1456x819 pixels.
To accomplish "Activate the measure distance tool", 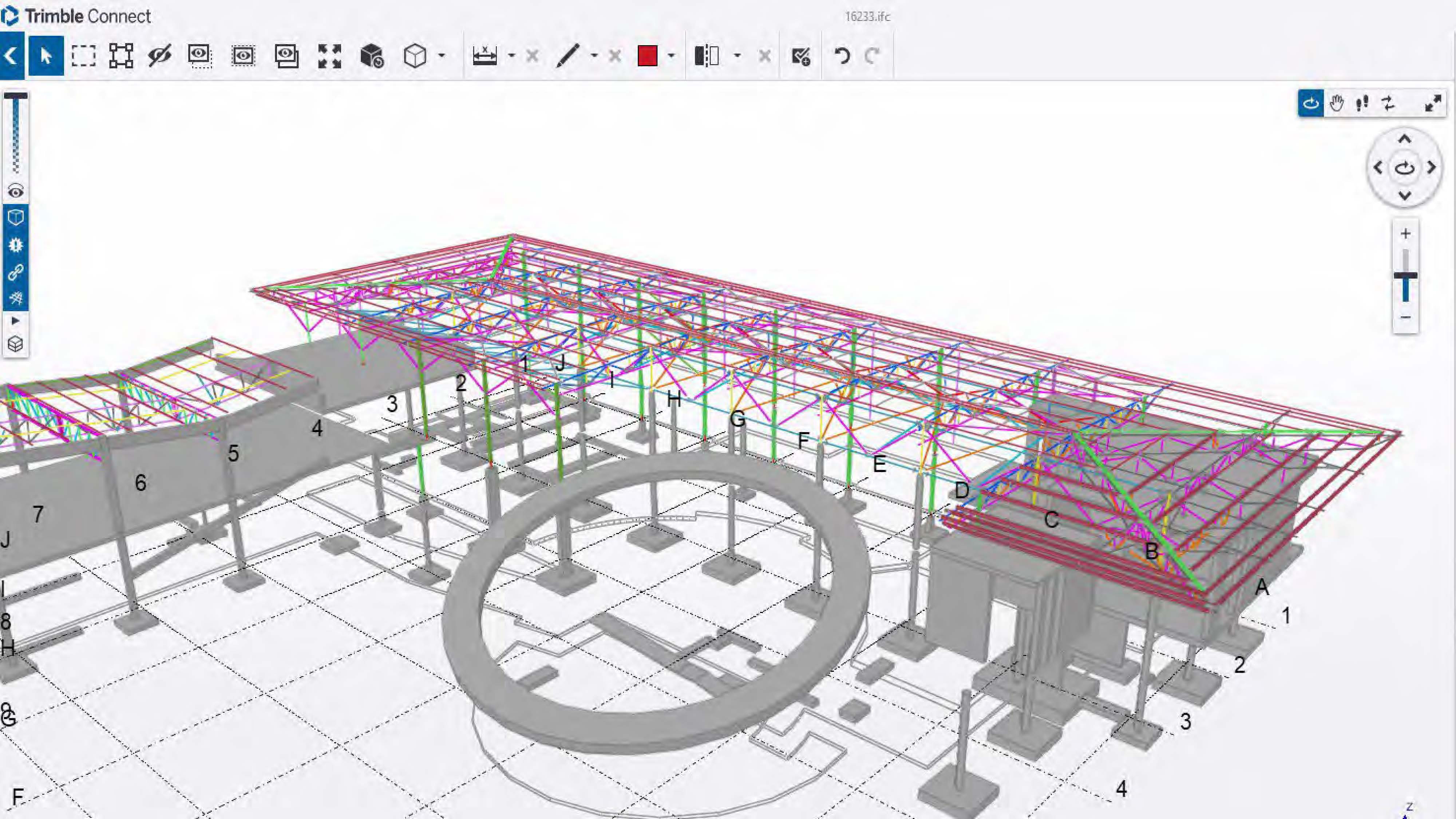I will coord(484,56).
